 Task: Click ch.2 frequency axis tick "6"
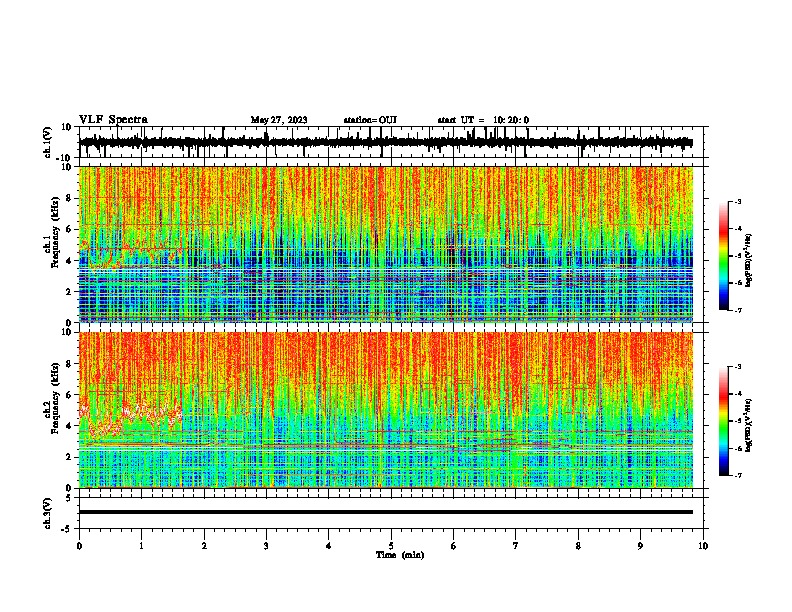tap(70, 395)
